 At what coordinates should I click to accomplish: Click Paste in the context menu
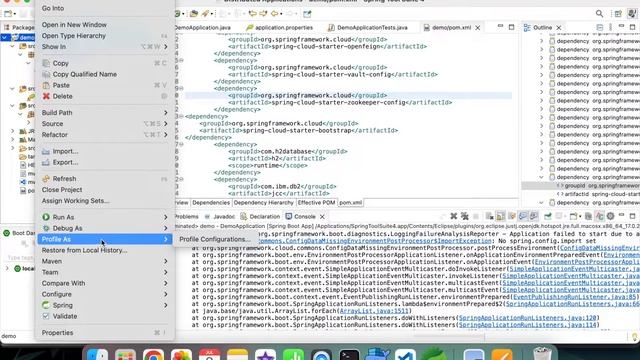click(x=61, y=85)
